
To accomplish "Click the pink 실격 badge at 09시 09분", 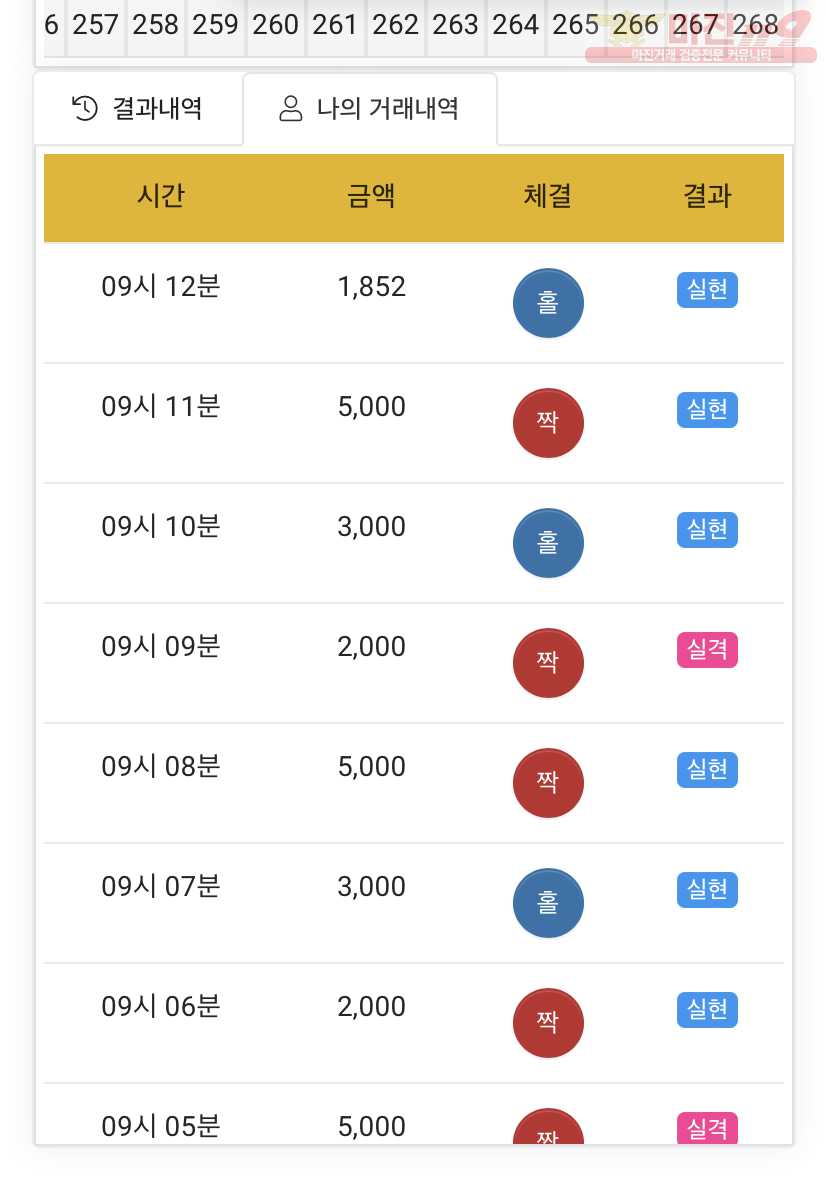I will point(707,650).
